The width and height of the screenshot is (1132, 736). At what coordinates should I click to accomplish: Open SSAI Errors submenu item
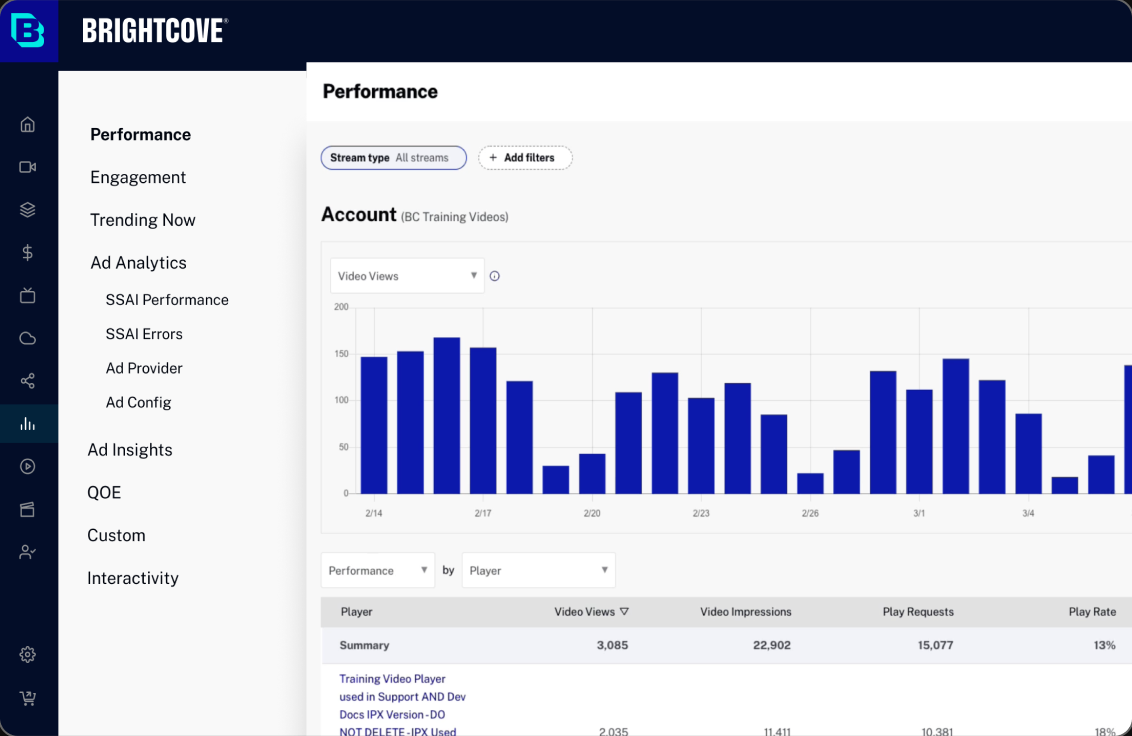coord(144,334)
